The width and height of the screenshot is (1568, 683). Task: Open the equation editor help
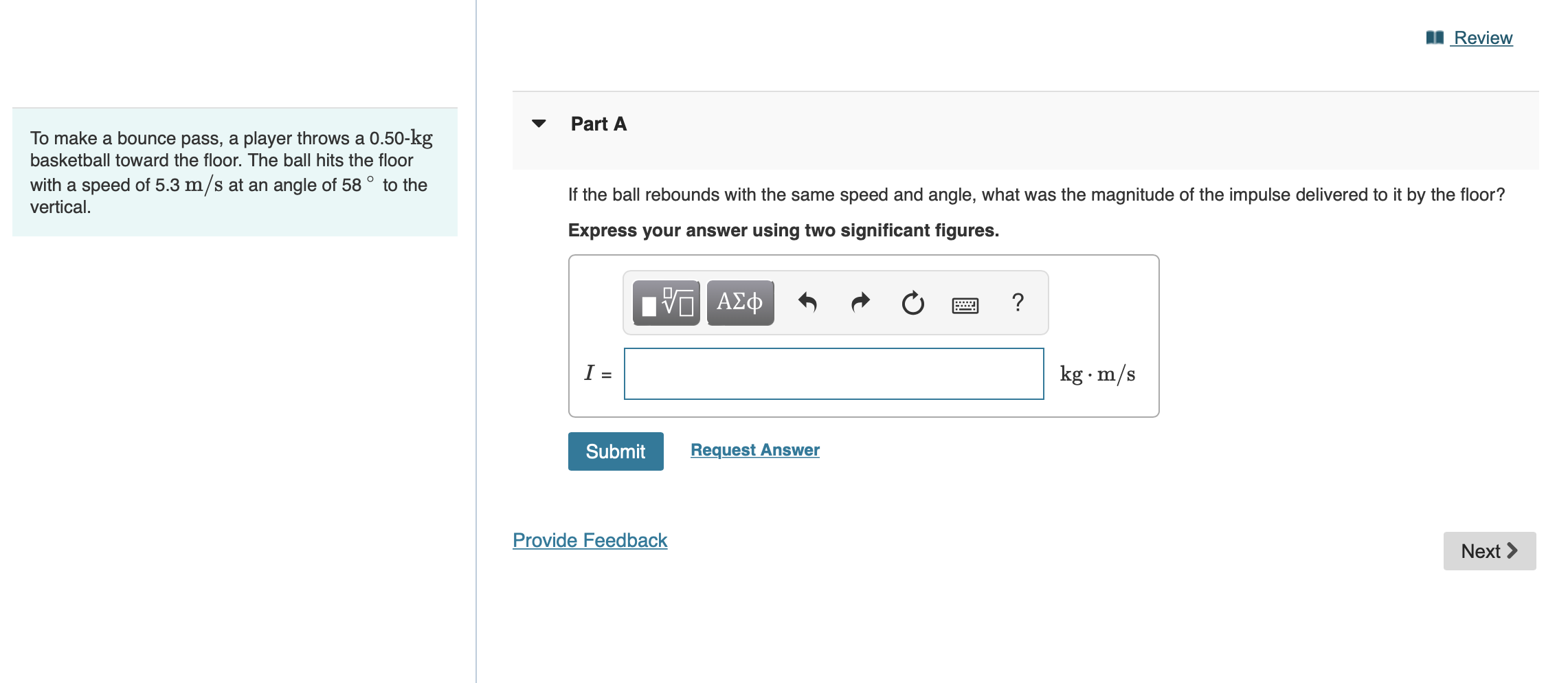[x=1017, y=302]
